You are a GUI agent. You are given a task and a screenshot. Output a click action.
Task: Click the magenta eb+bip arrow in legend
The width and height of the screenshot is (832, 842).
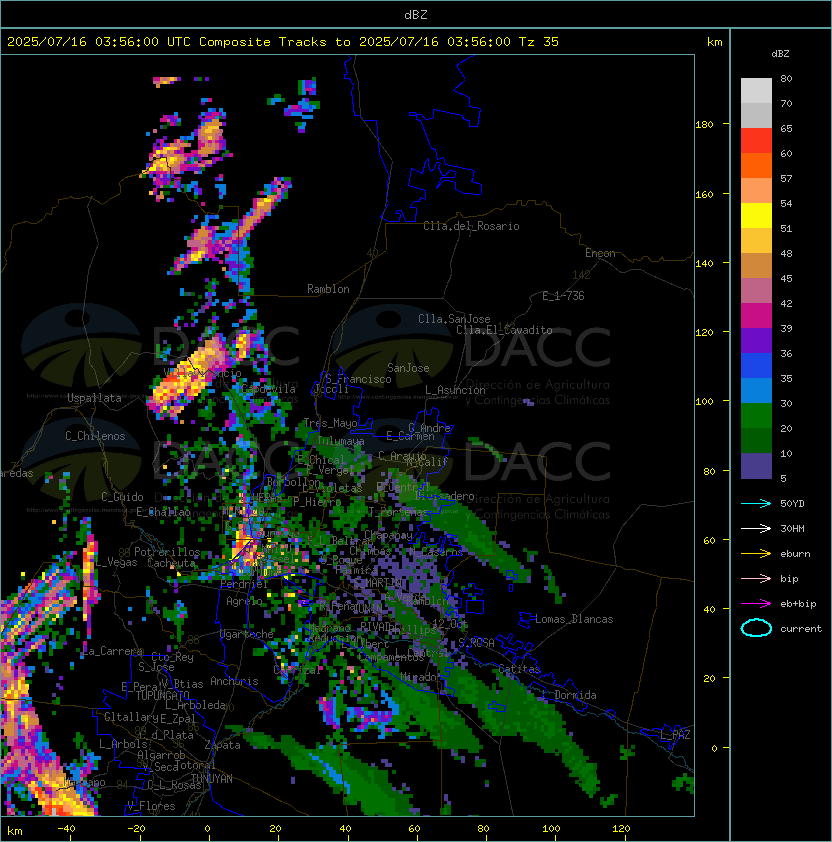pyautogui.click(x=756, y=604)
